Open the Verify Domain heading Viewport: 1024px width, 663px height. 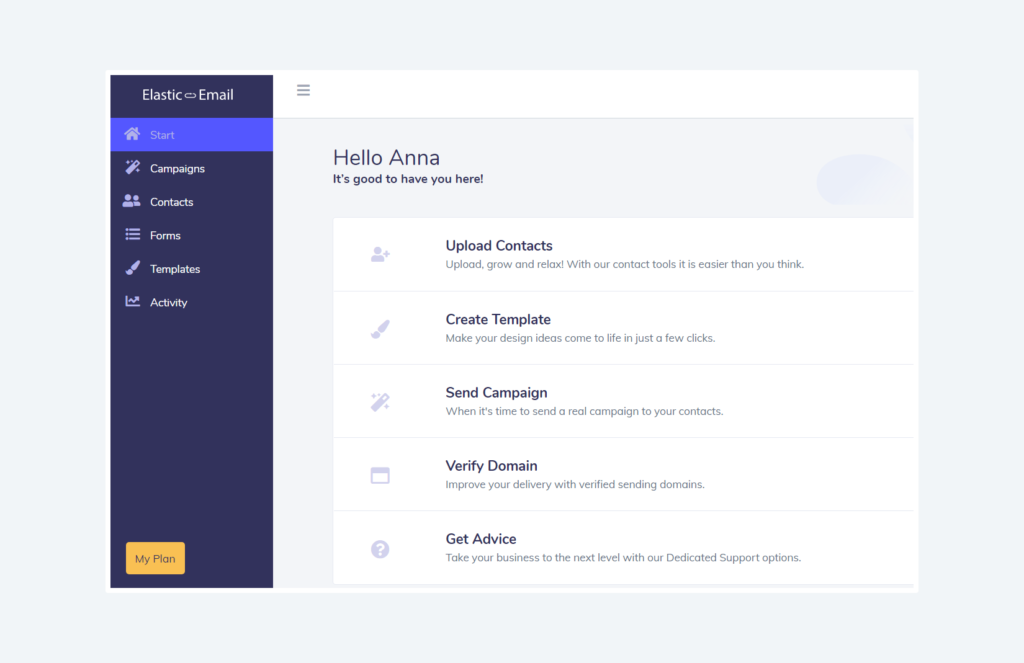click(491, 466)
